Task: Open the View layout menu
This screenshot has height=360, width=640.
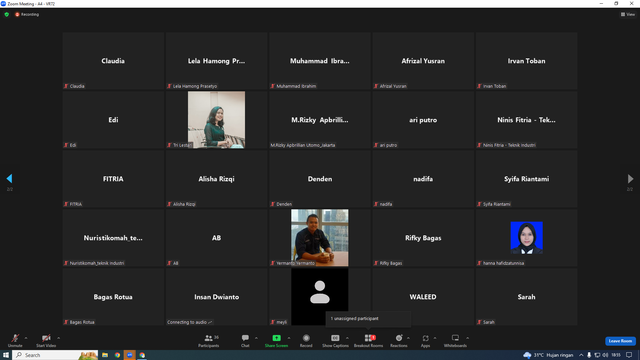Action: pos(628,14)
